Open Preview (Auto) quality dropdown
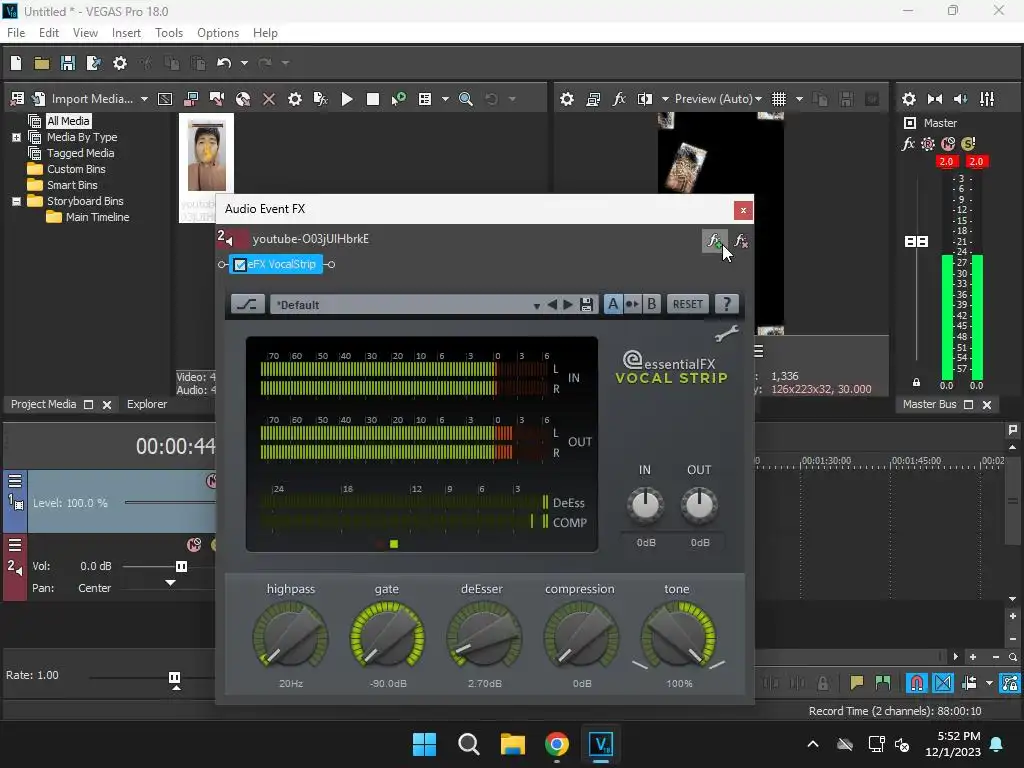This screenshot has height=768, width=1024. [x=718, y=99]
